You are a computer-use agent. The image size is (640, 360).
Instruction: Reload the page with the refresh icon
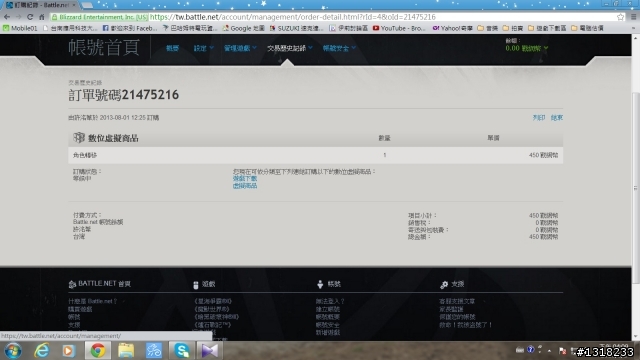tap(30, 17)
